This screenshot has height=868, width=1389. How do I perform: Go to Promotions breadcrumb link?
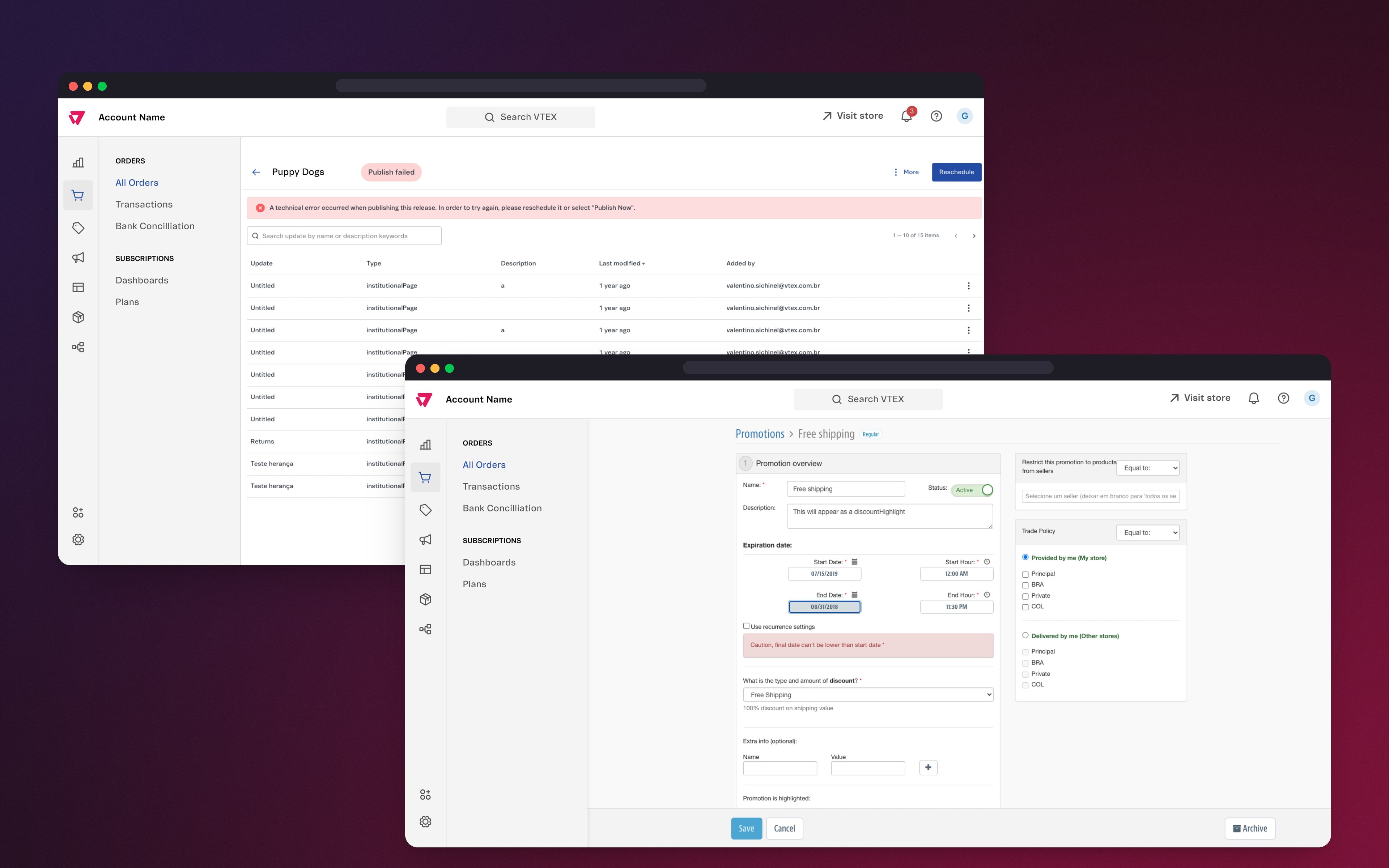click(x=760, y=434)
